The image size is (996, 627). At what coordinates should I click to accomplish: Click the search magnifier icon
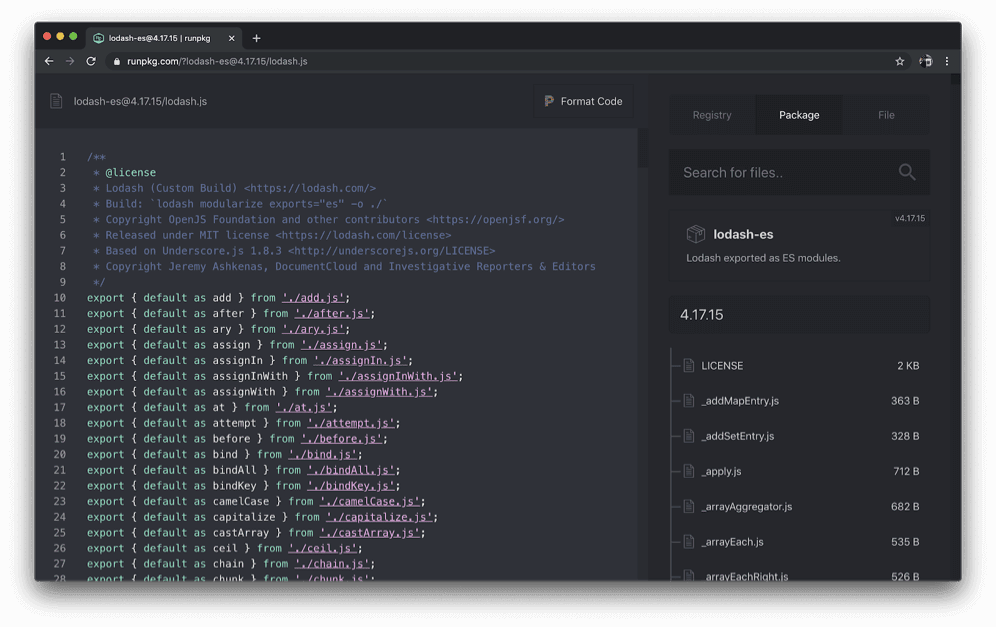(907, 172)
